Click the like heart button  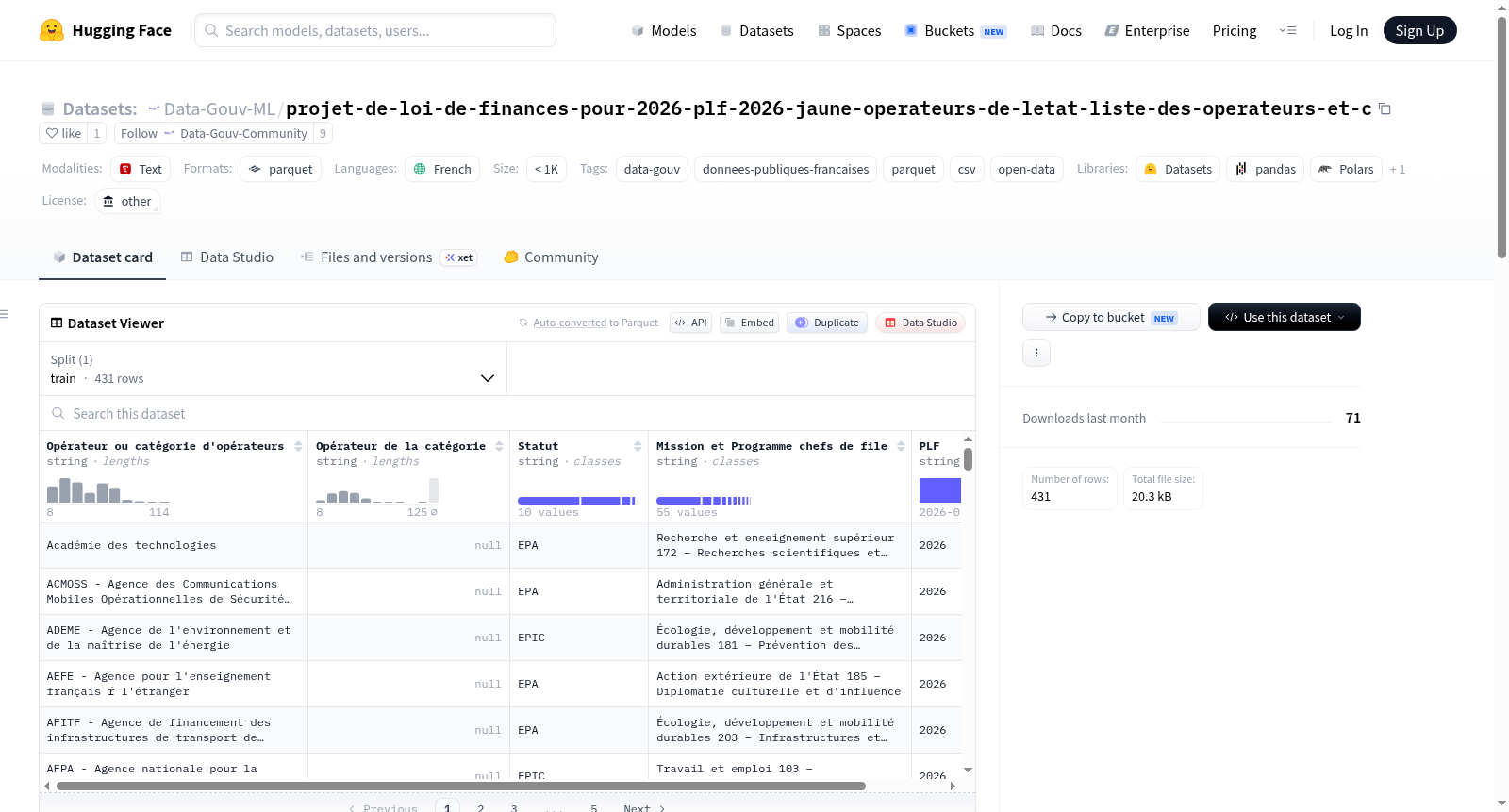(63, 133)
